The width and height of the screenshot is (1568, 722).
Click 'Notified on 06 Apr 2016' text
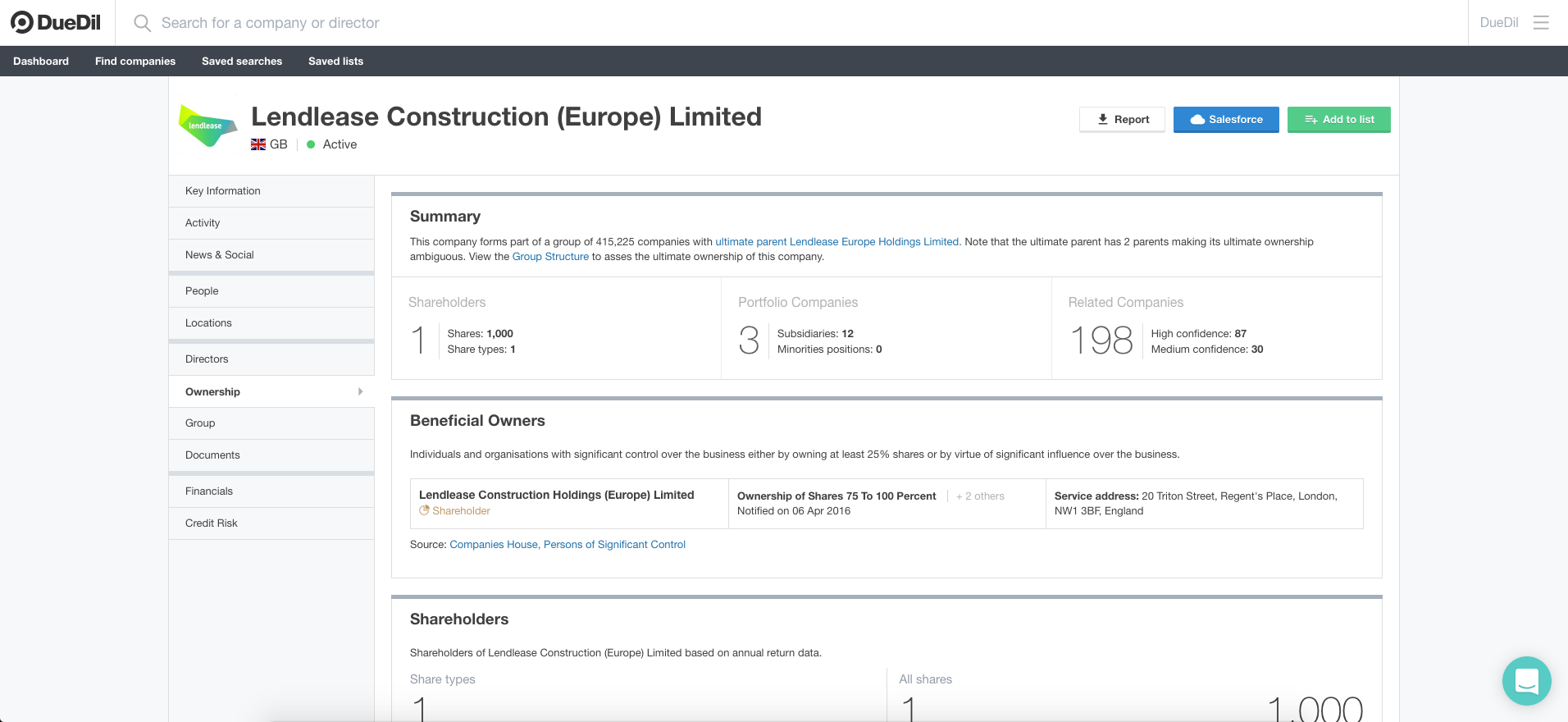[x=794, y=511]
